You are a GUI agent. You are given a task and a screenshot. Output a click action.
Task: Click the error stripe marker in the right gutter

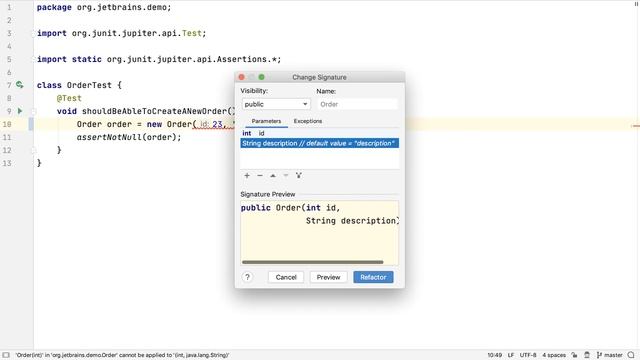(x=636, y=126)
